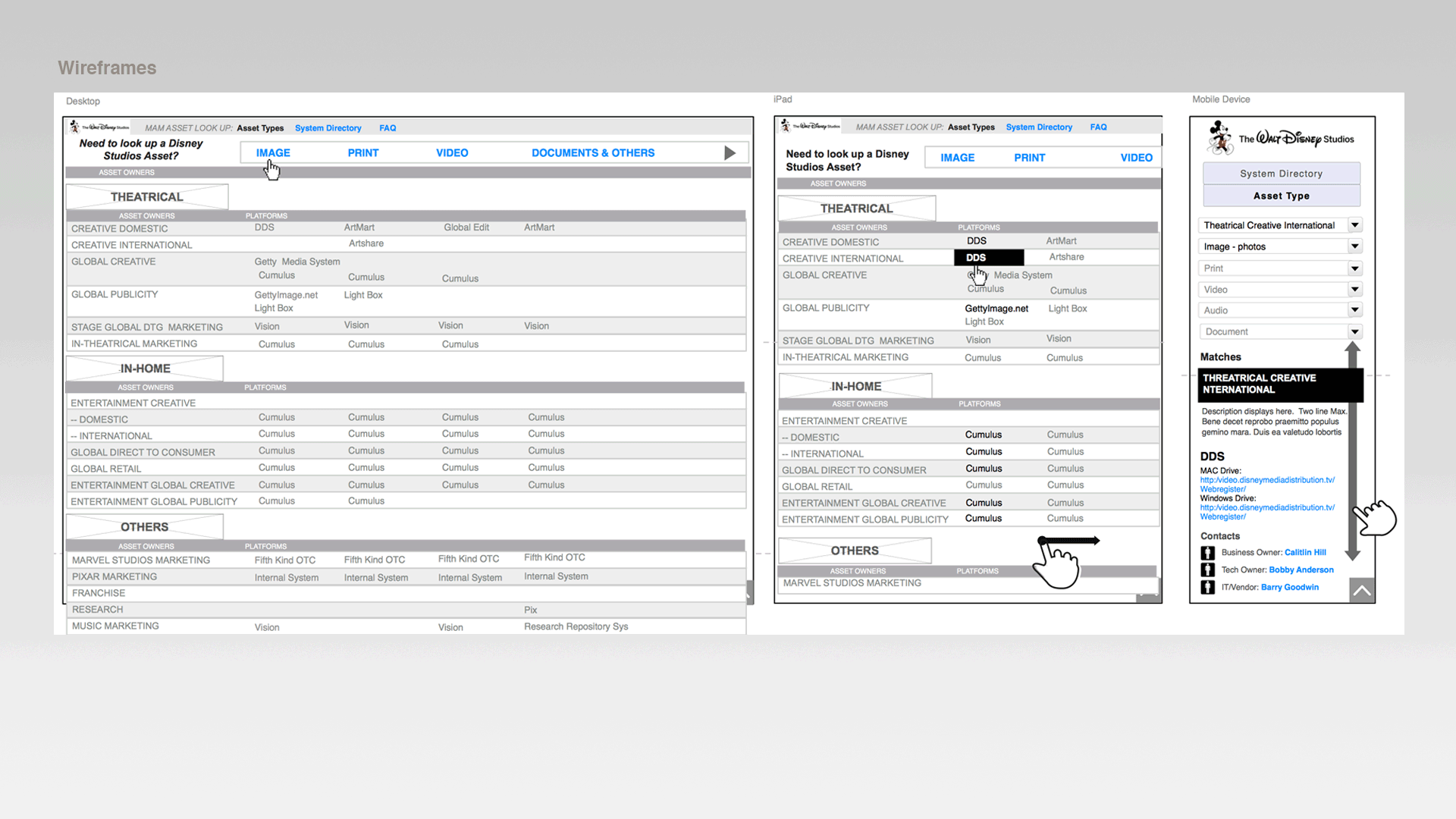Click STAGE GLOBAL DTG MARKETING in Desktop
This screenshot has height=819, width=1456.
point(147,328)
